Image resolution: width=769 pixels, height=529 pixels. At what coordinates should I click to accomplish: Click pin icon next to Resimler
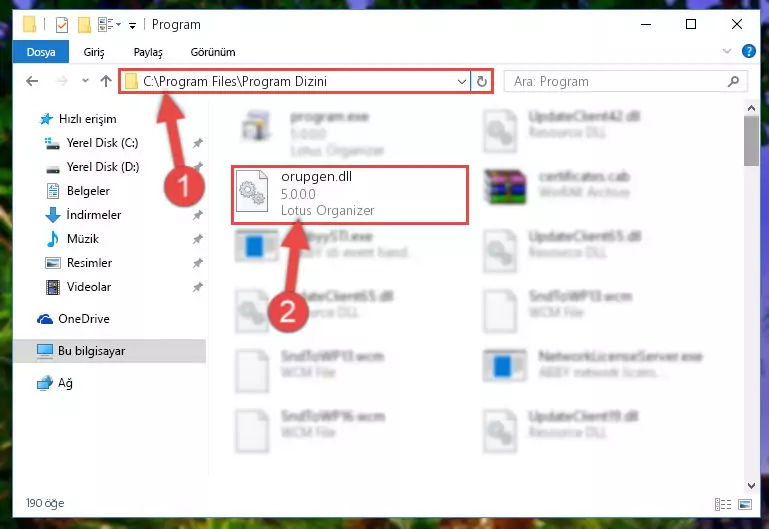pos(197,263)
